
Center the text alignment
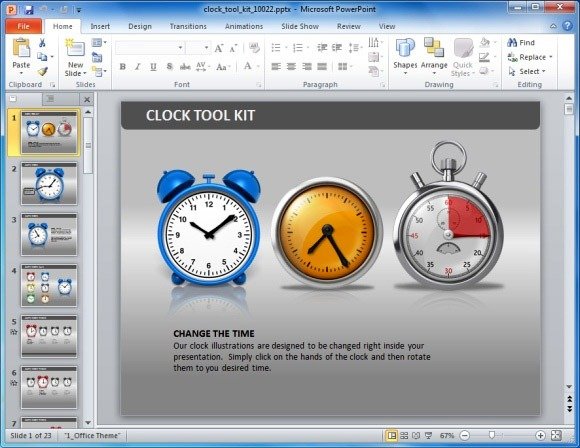[291, 67]
